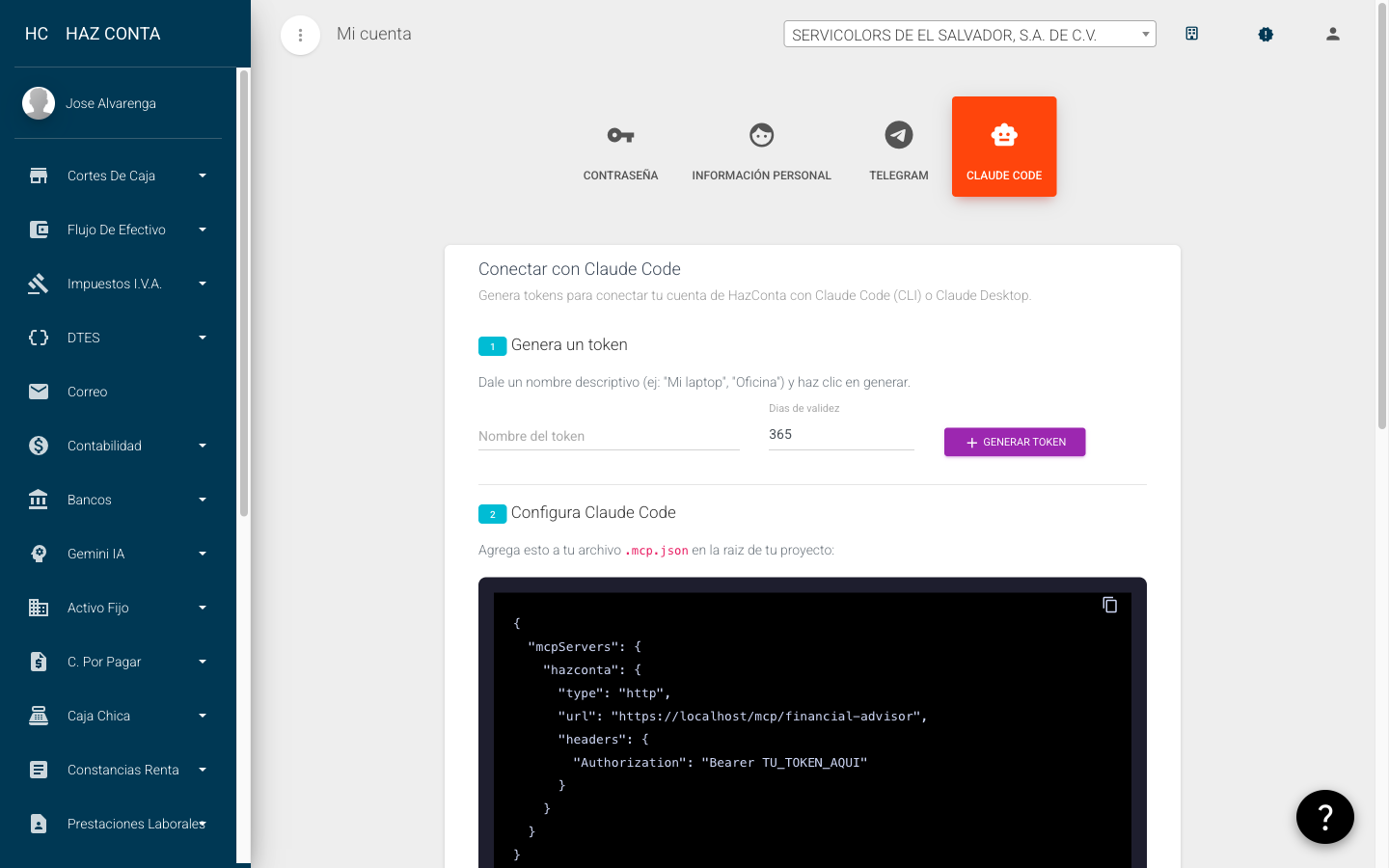Open Prestaciones Laborales in the sidebar
This screenshot has height=868, width=1389.
(x=118, y=824)
